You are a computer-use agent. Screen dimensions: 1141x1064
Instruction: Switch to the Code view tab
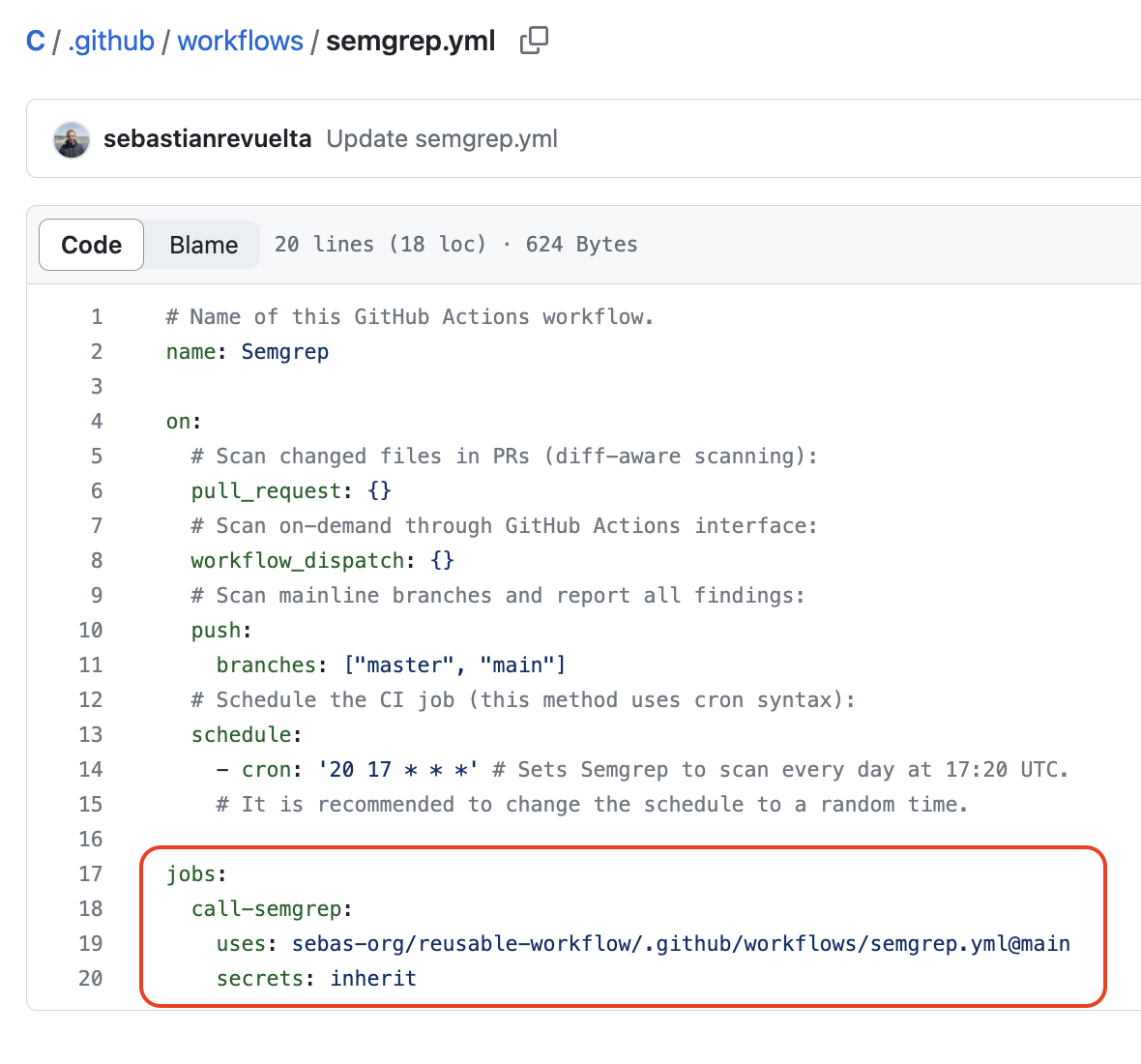click(x=92, y=245)
